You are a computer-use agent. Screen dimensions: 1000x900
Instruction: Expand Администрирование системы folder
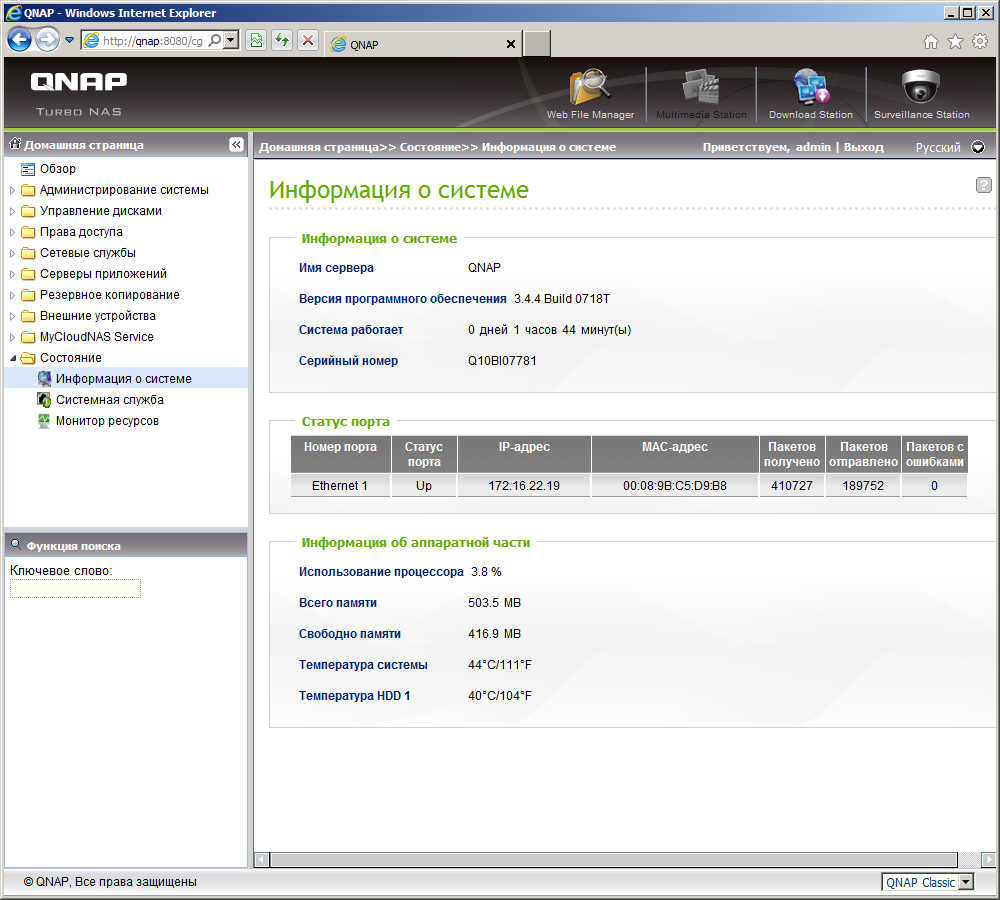click(x=12, y=190)
